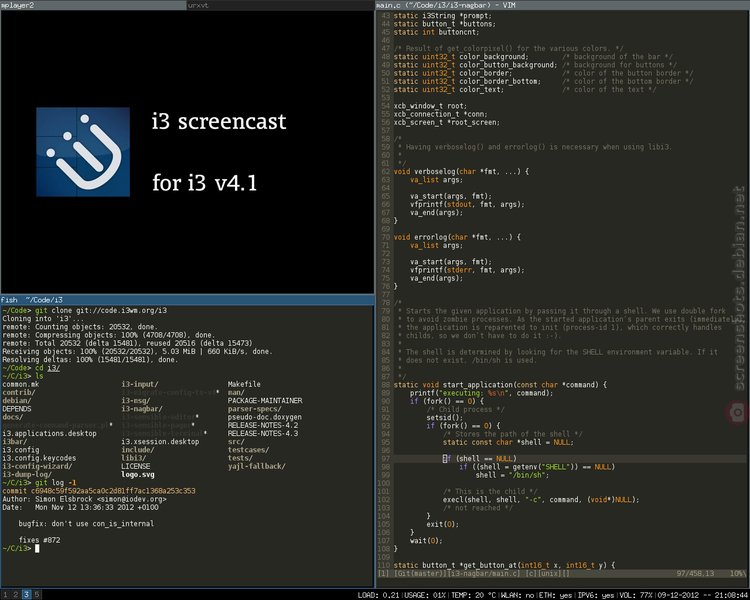The image size is (750, 600).
Task: Click vim line 70 void errorlog declaration
Action: click(457, 237)
